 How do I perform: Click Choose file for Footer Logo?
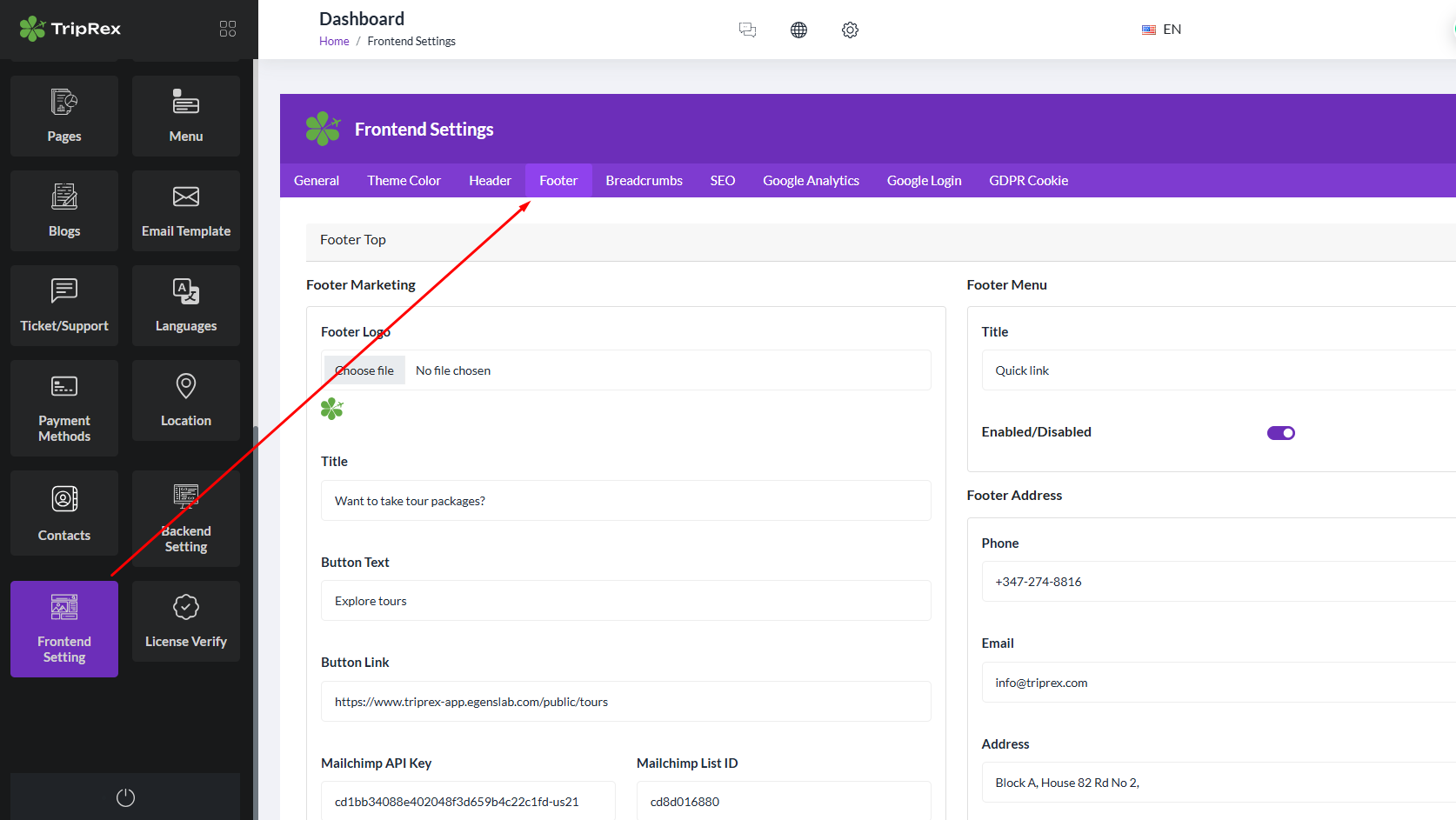pos(364,370)
